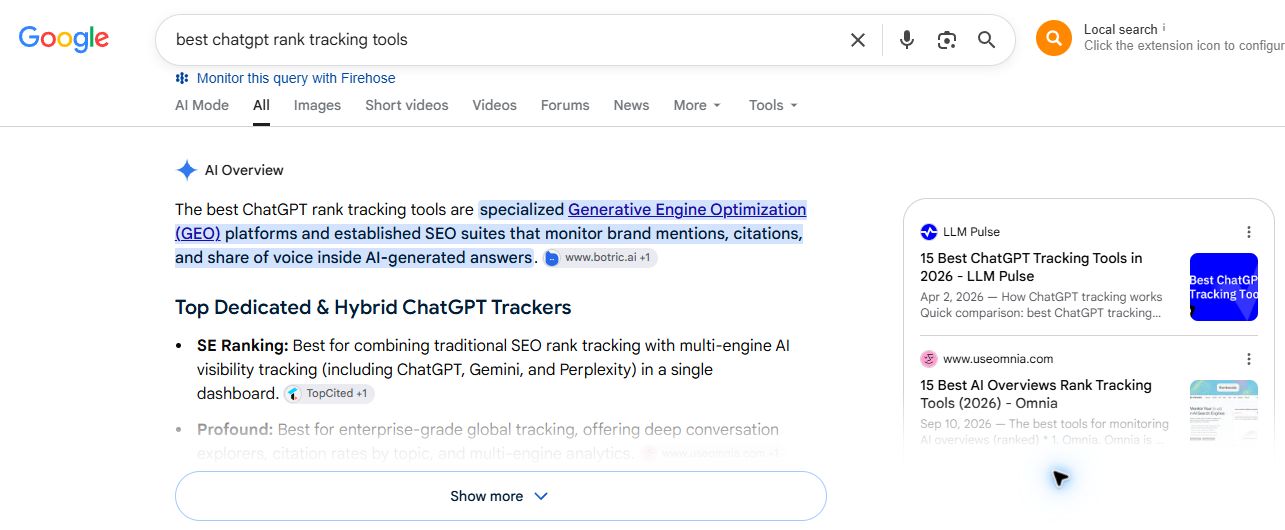Viewport: 1285px width, 530px height.
Task: Click the Local search extension title
Action: (1120, 29)
